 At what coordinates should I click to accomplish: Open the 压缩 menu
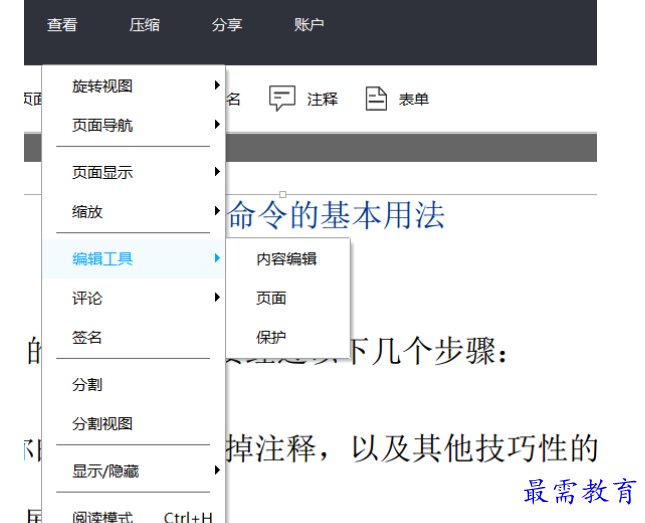click(144, 25)
